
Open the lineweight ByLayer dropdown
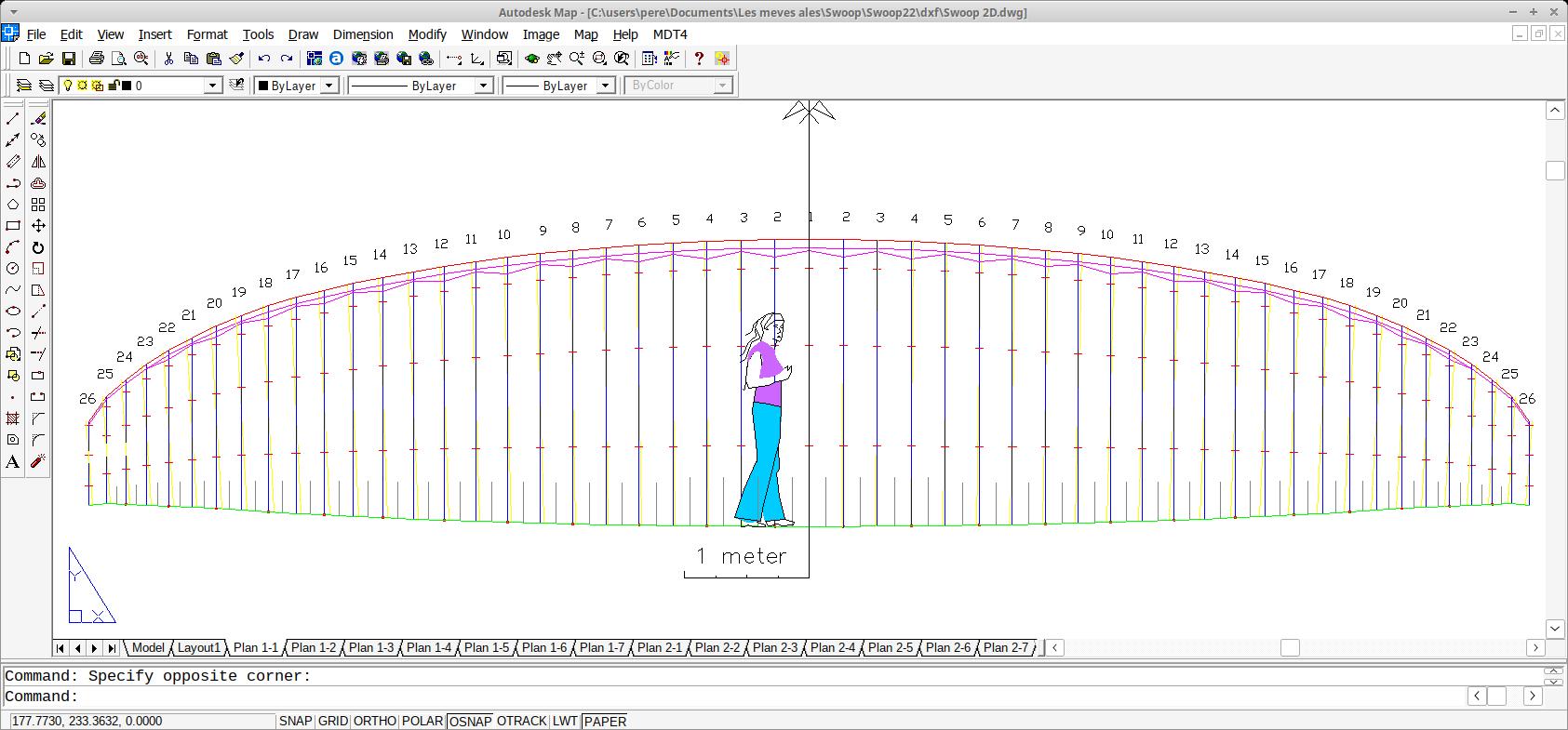(606, 86)
